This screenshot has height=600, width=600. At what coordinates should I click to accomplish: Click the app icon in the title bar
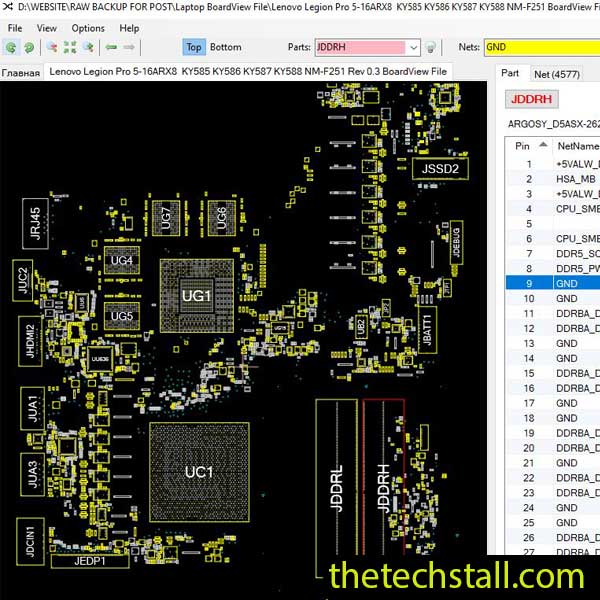(8, 7)
